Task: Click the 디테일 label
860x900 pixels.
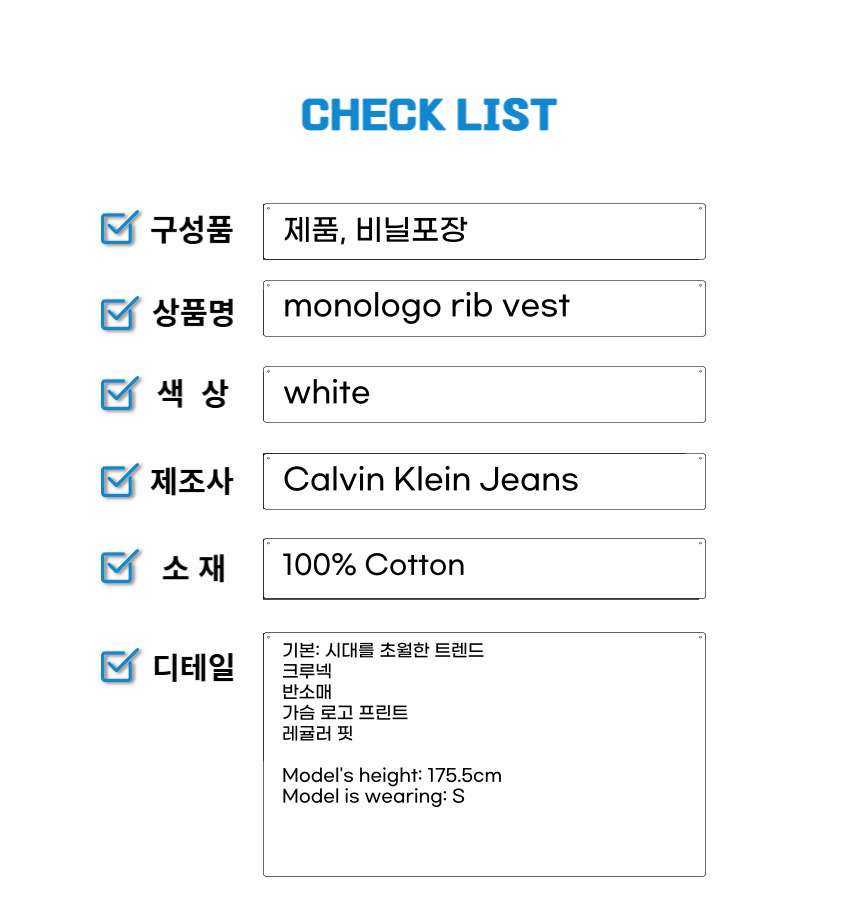Action: coord(193,667)
